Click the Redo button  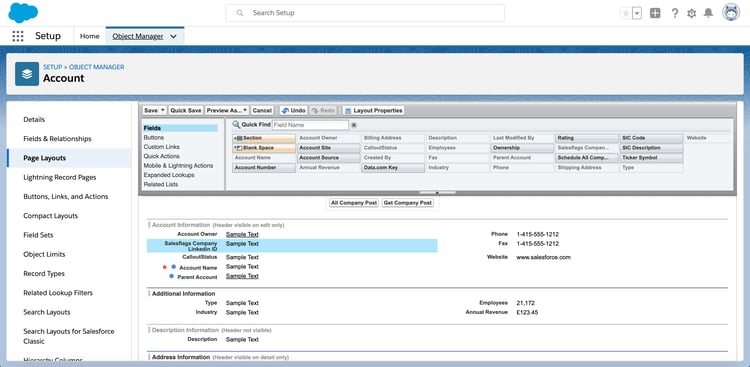pyautogui.click(x=323, y=111)
